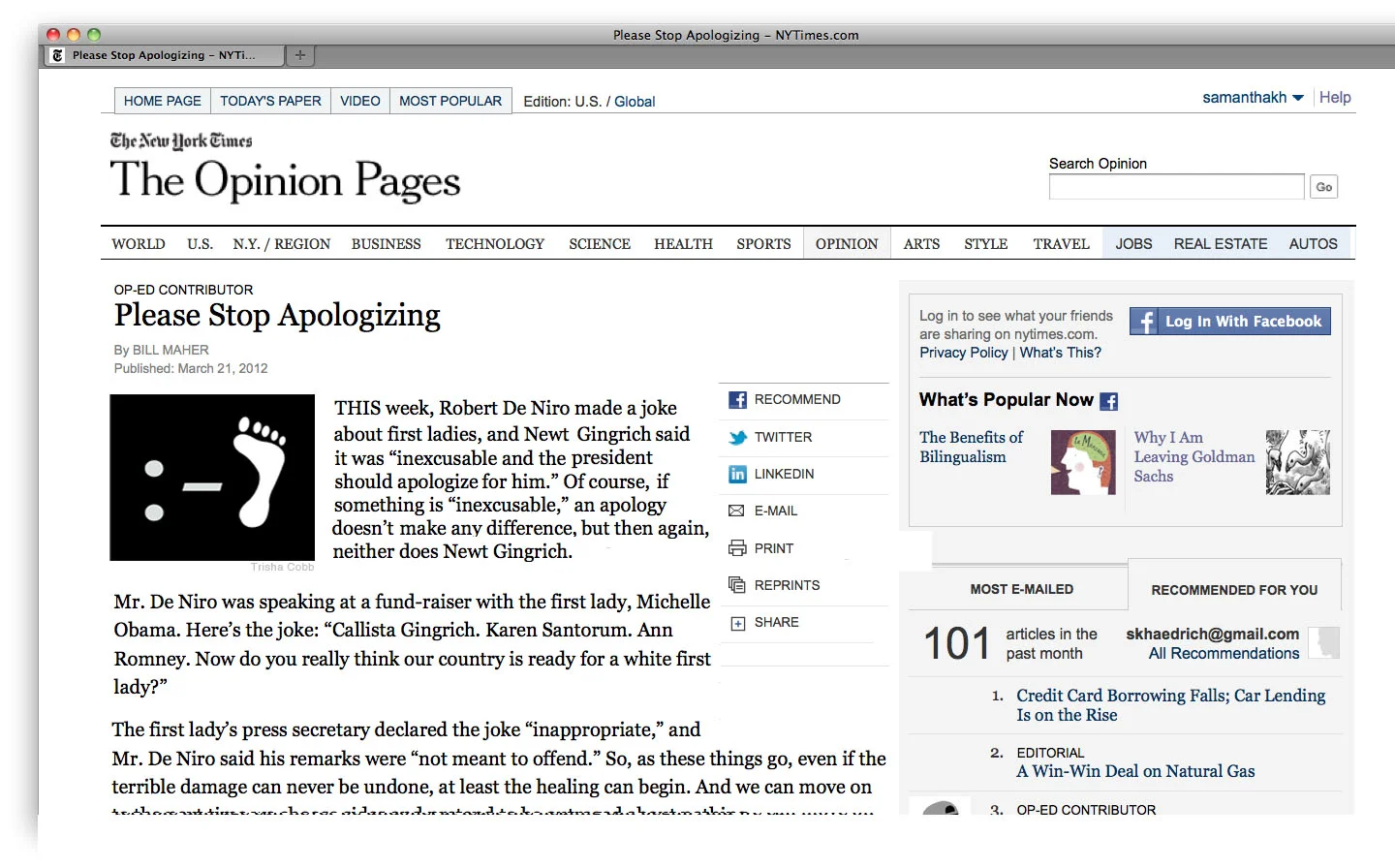Open the N.Y. / REGION section
Image resolution: width=1395 pixels, height=868 pixels.
pos(282,244)
